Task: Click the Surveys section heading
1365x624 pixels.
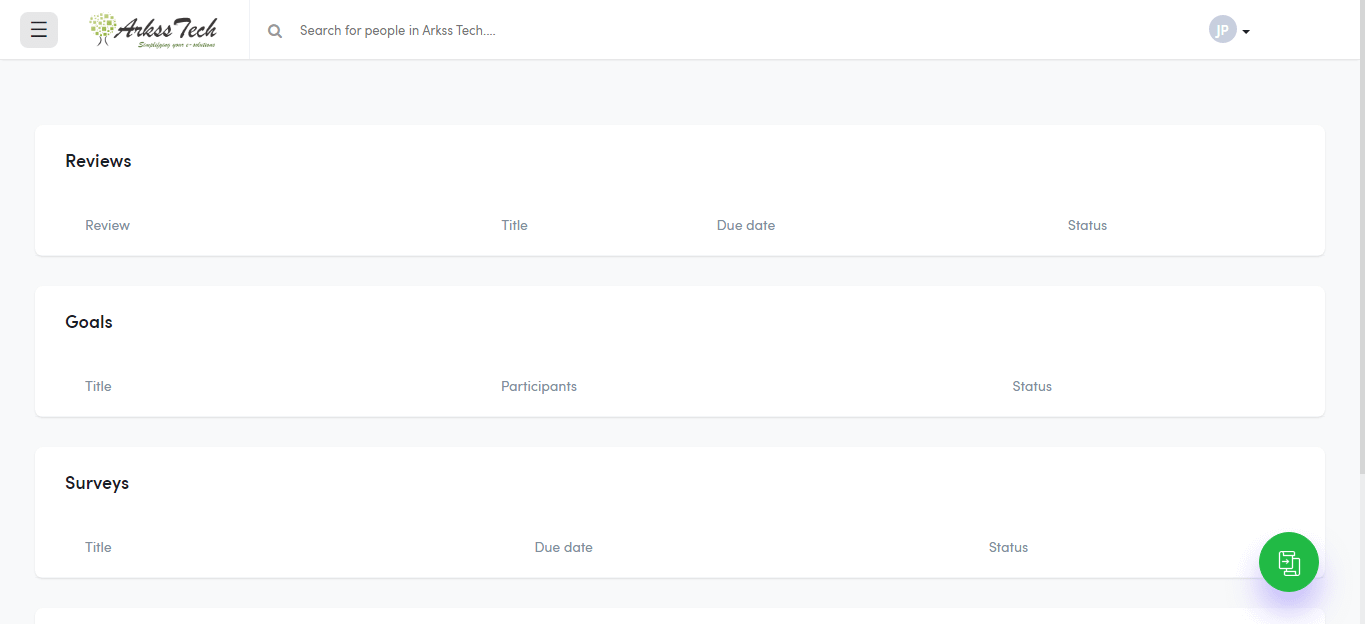Action: (x=97, y=483)
